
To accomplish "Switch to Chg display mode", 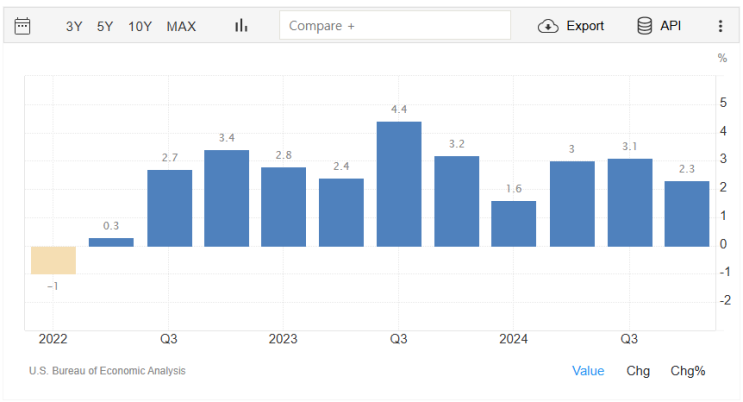I will click(x=638, y=371).
